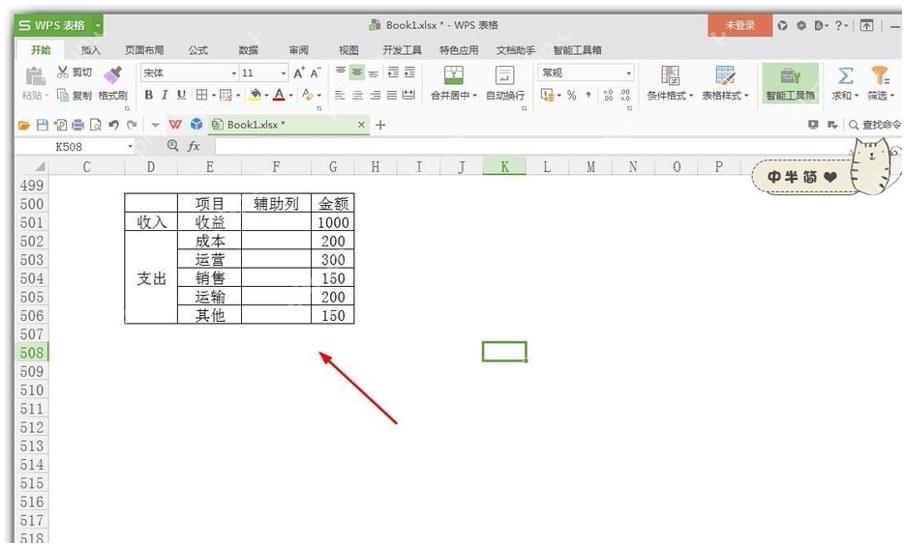Click the open folder icon in quick toolbar
Image resolution: width=904 pixels, height=545 pixels.
pyautogui.click(x=24, y=125)
